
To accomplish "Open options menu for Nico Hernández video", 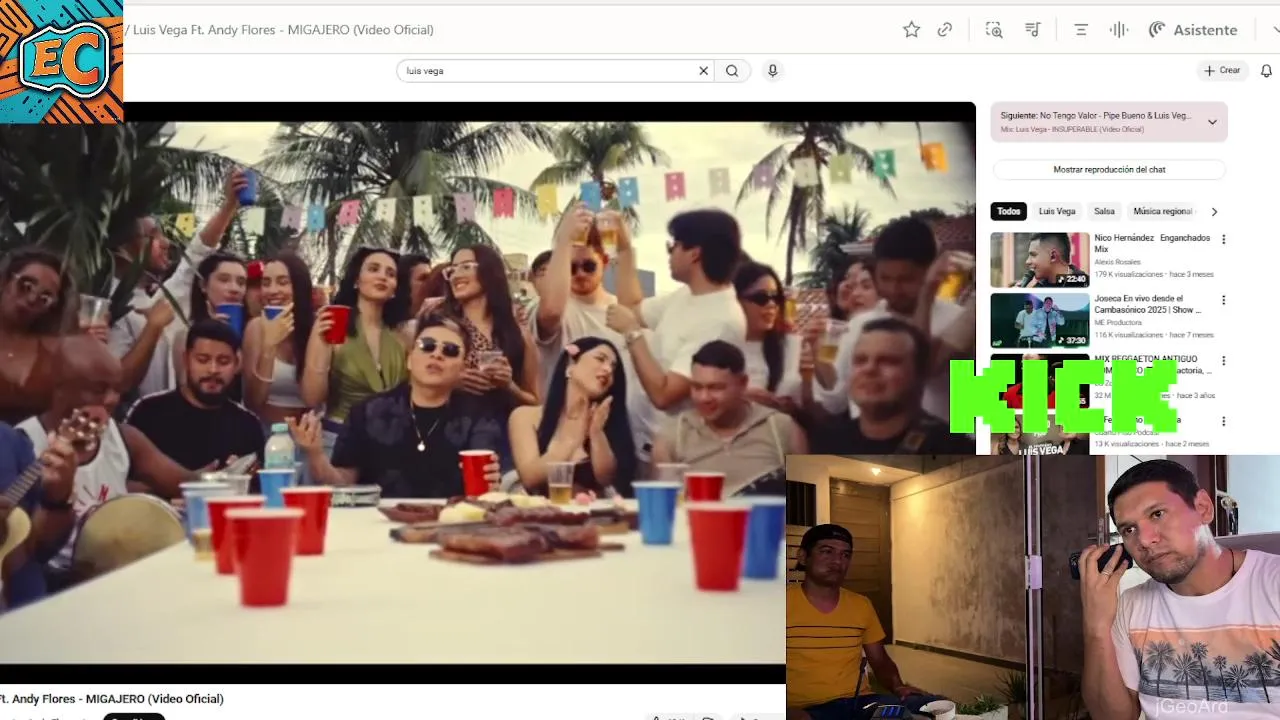I will pos(1223,240).
